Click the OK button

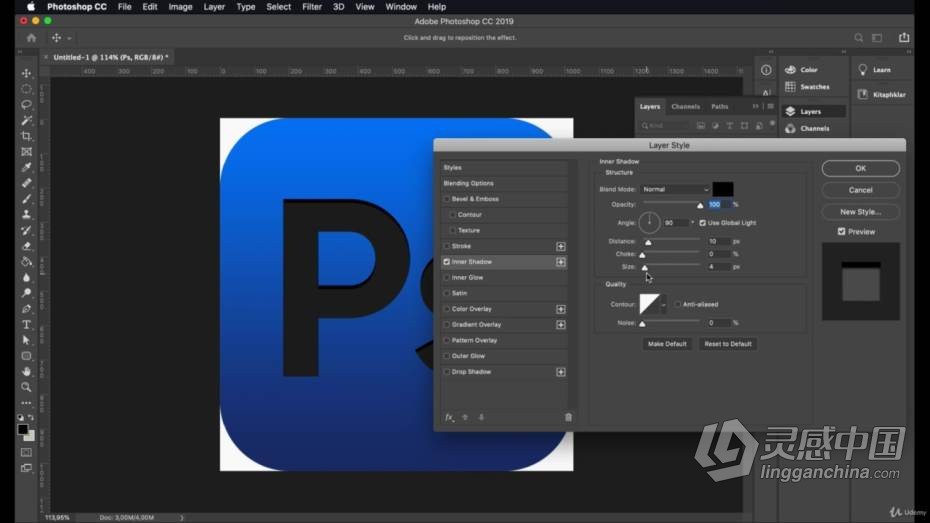point(861,168)
